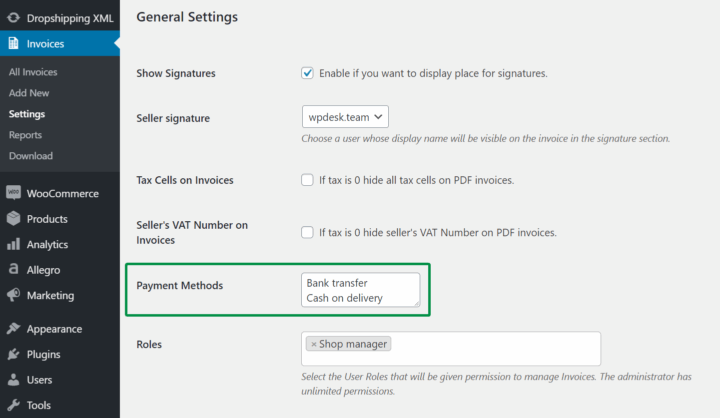
Task: Click the Allegro sidebar icon
Action: point(14,270)
